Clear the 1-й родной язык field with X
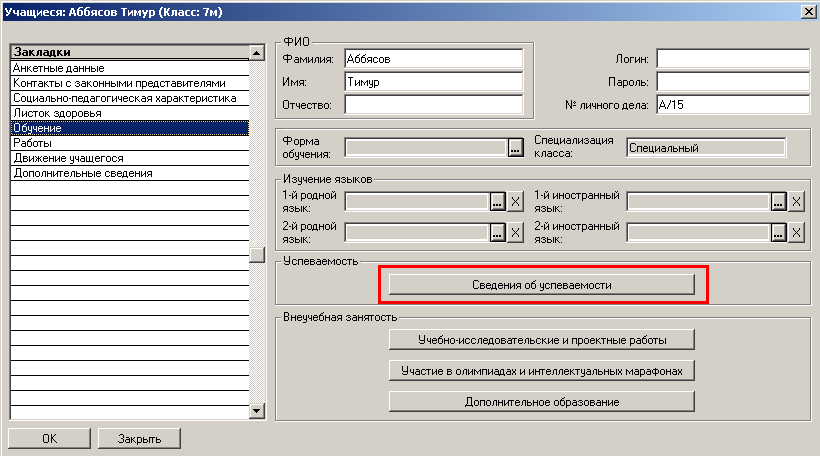This screenshot has width=820, height=456. 516,201
